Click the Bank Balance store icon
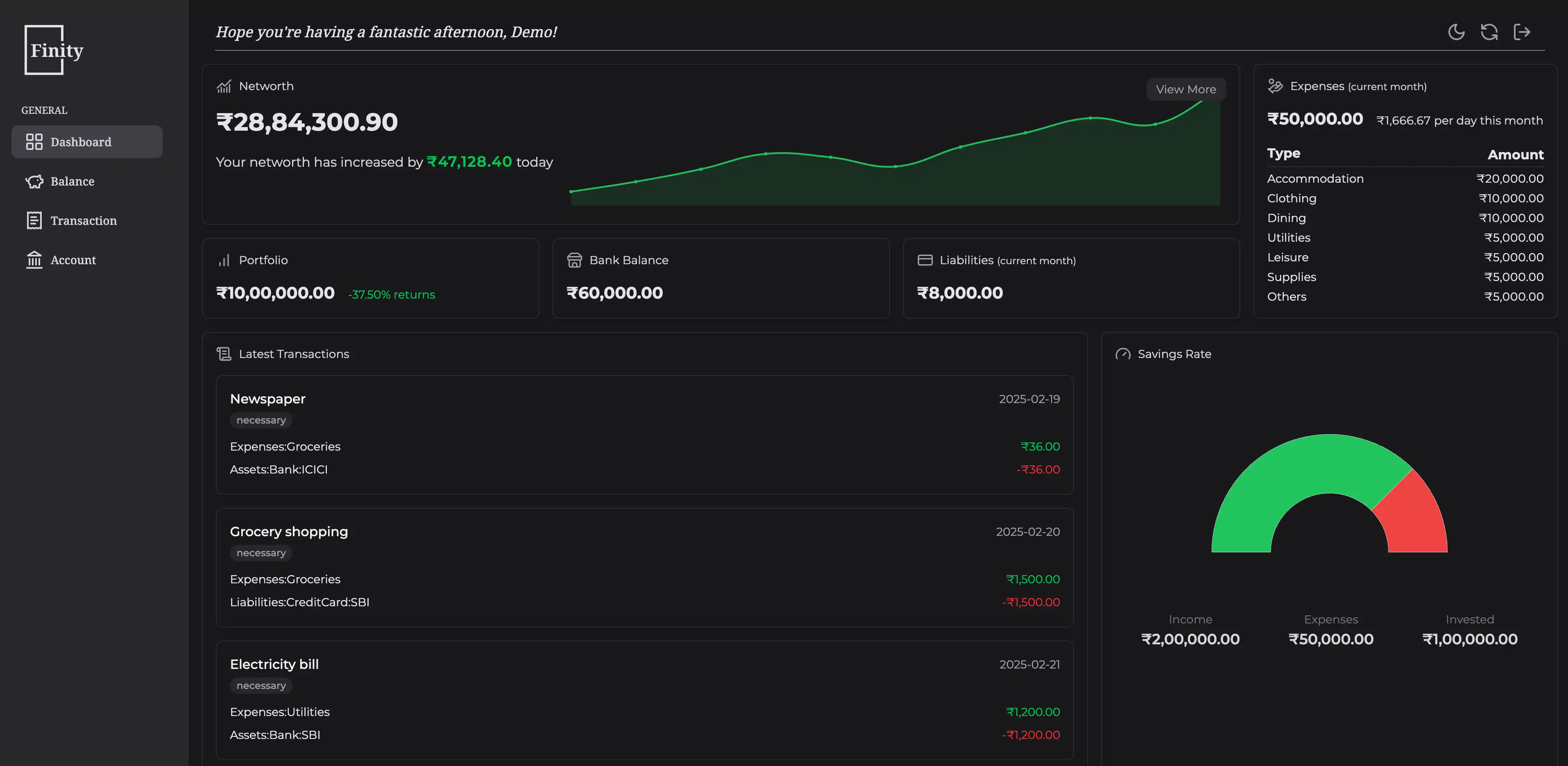 coord(575,261)
